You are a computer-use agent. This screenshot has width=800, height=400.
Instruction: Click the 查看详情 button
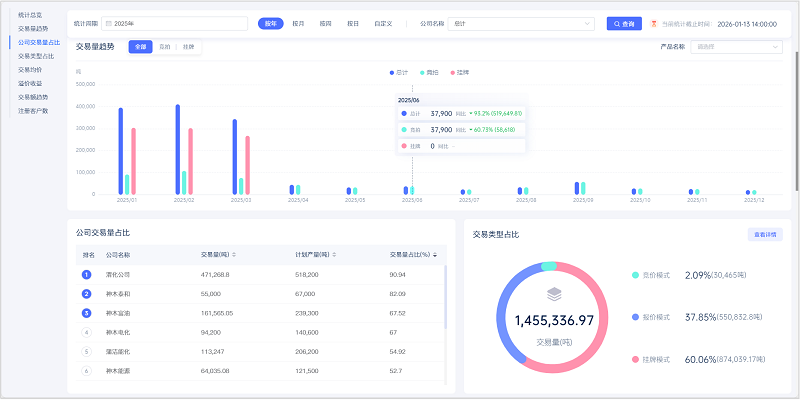point(765,234)
